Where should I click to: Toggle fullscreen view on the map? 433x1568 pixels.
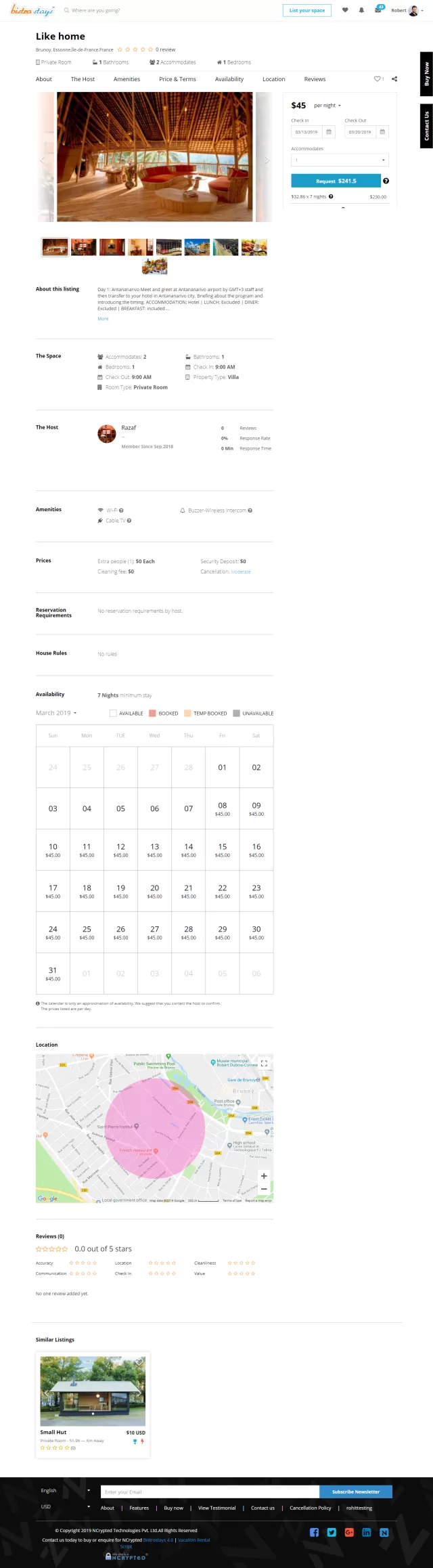(264, 1064)
